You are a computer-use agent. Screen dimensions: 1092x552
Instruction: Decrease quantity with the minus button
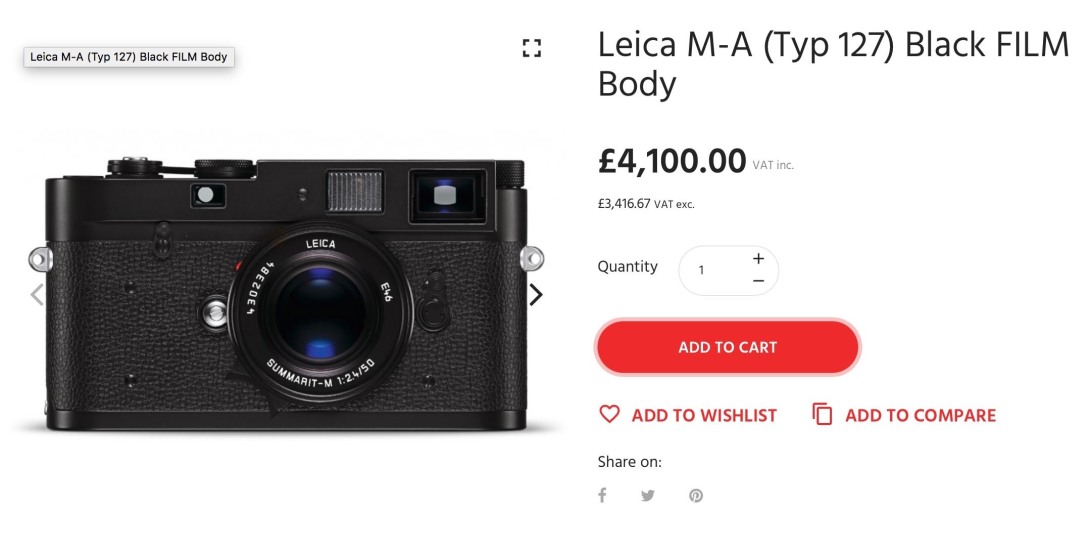(758, 281)
